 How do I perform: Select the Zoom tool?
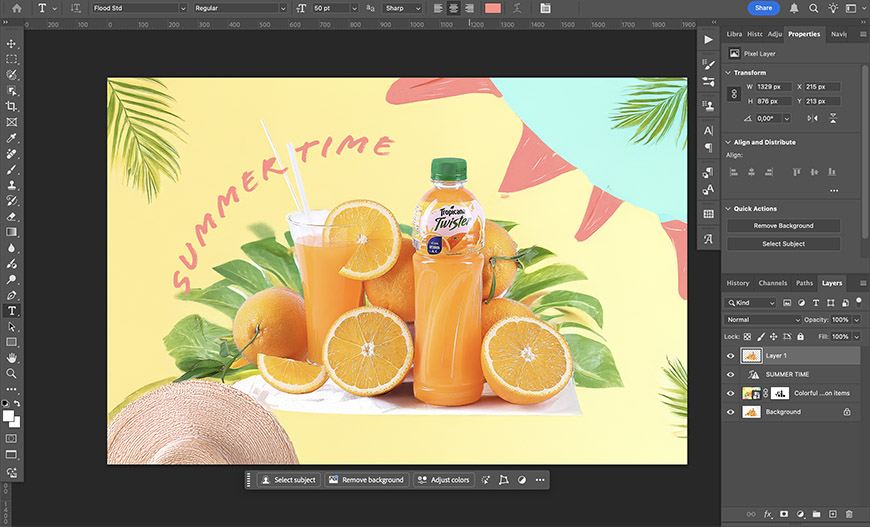click(x=12, y=373)
